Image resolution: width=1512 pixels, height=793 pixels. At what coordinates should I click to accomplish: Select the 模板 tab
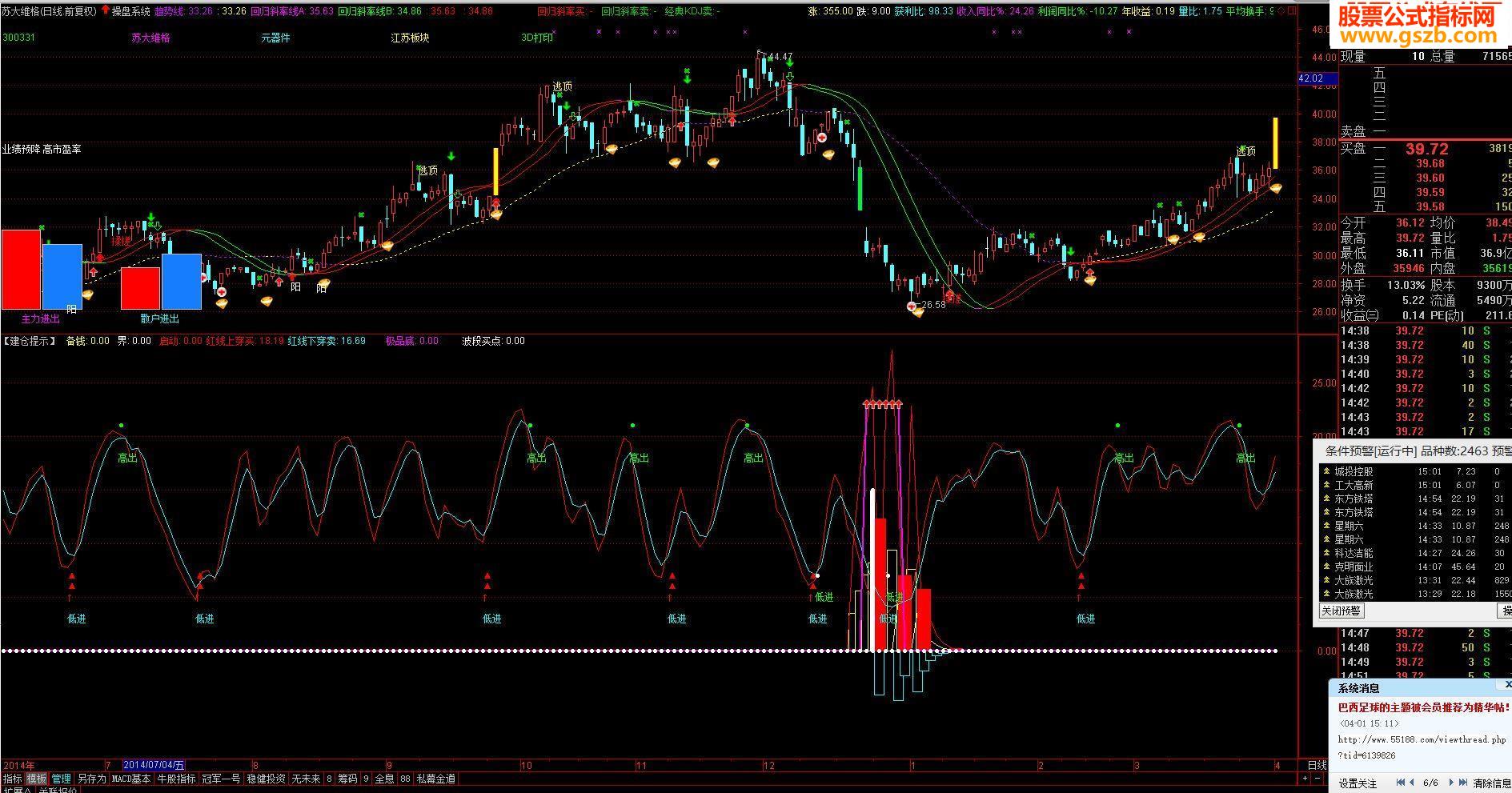click(x=37, y=779)
